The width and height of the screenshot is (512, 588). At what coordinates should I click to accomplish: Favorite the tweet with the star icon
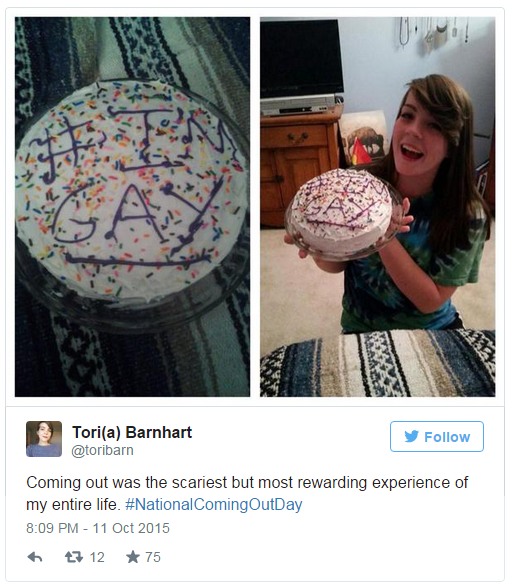coord(133,557)
